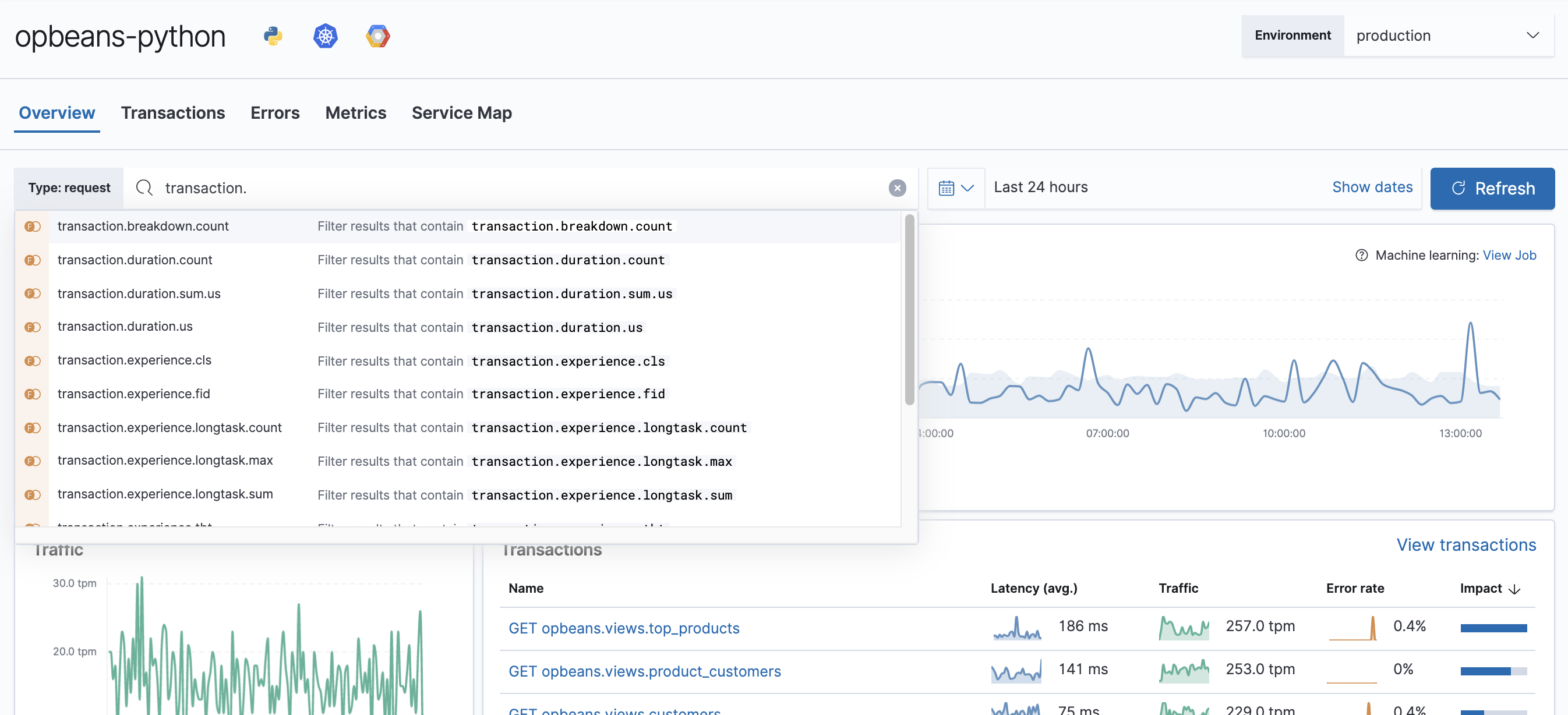This screenshot has height=715, width=1568.
Task: Switch to the Transactions tab
Action: [173, 112]
